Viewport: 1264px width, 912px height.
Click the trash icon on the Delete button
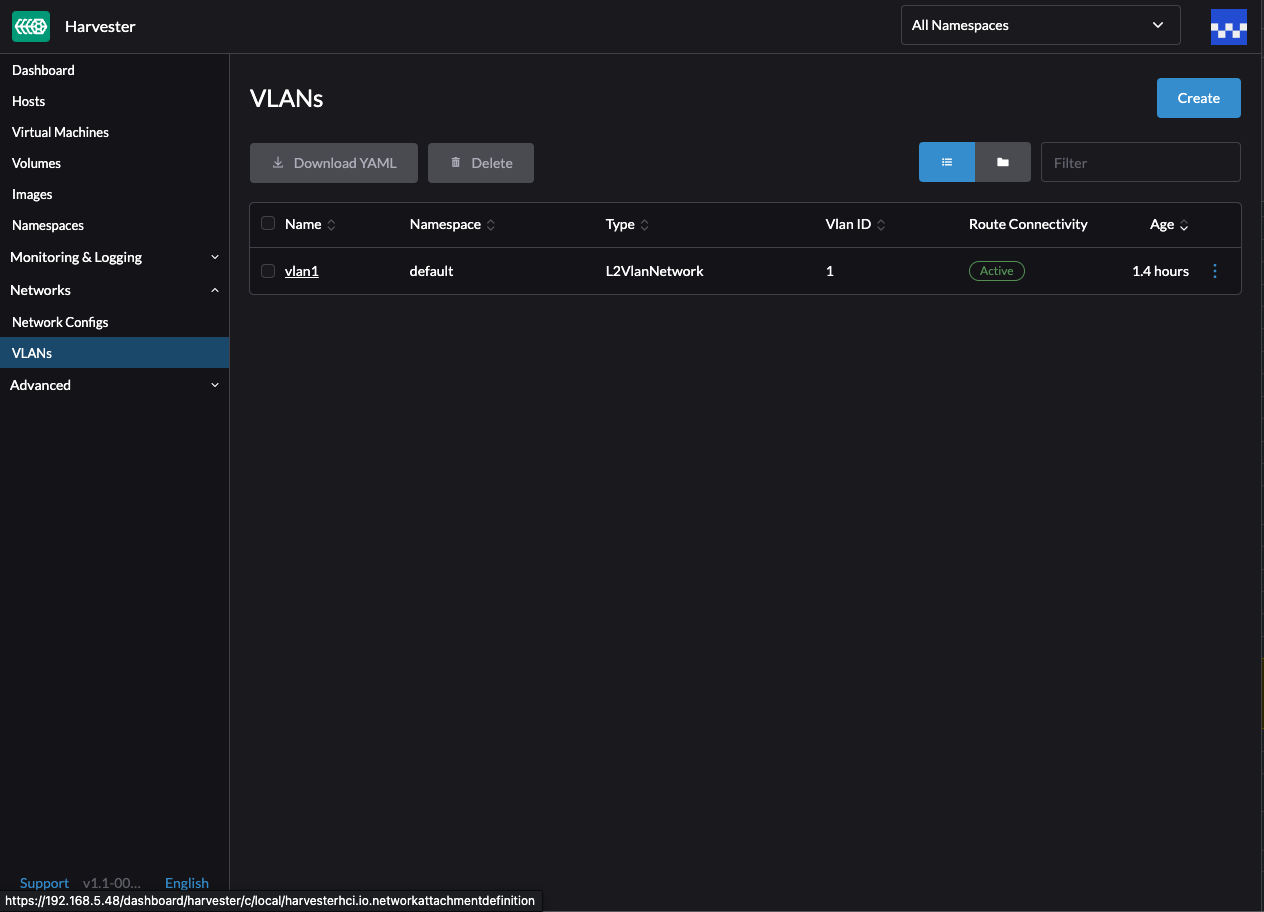point(455,162)
